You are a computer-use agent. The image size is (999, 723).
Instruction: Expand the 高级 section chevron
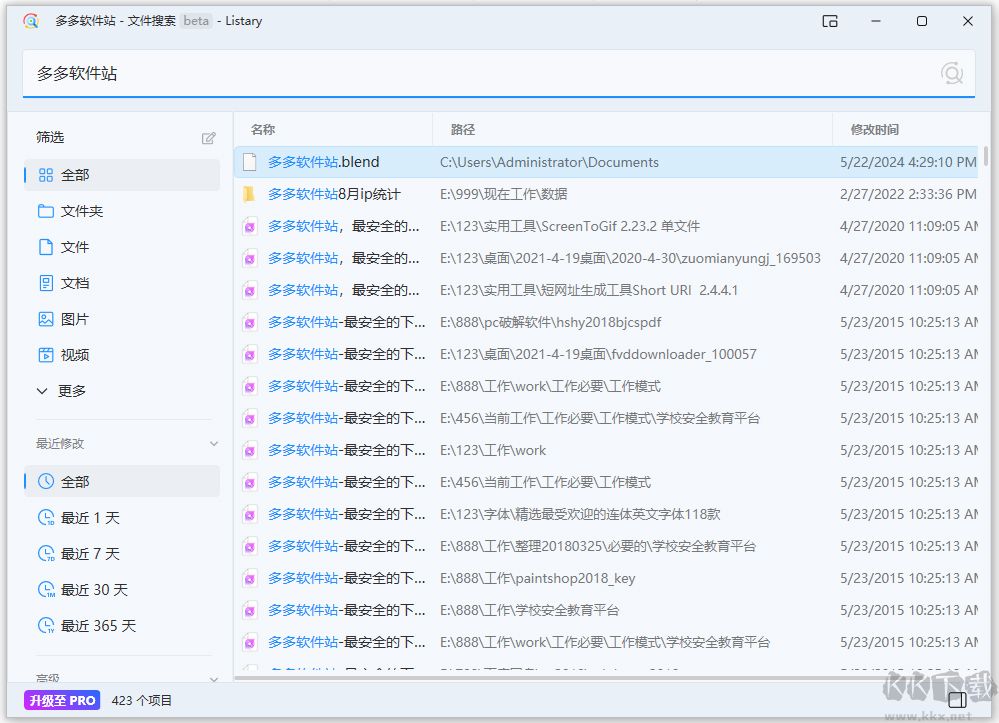tap(214, 679)
